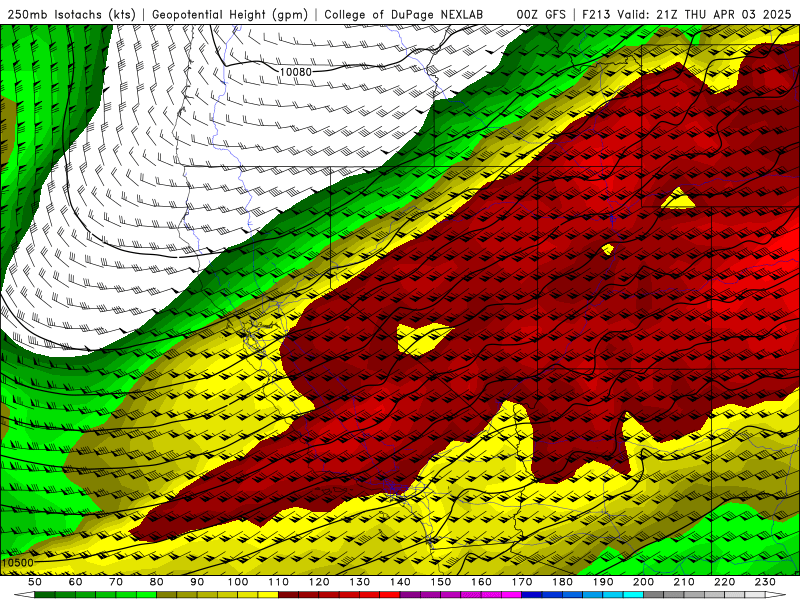Select the dark gray swatch right of 200

(654, 595)
